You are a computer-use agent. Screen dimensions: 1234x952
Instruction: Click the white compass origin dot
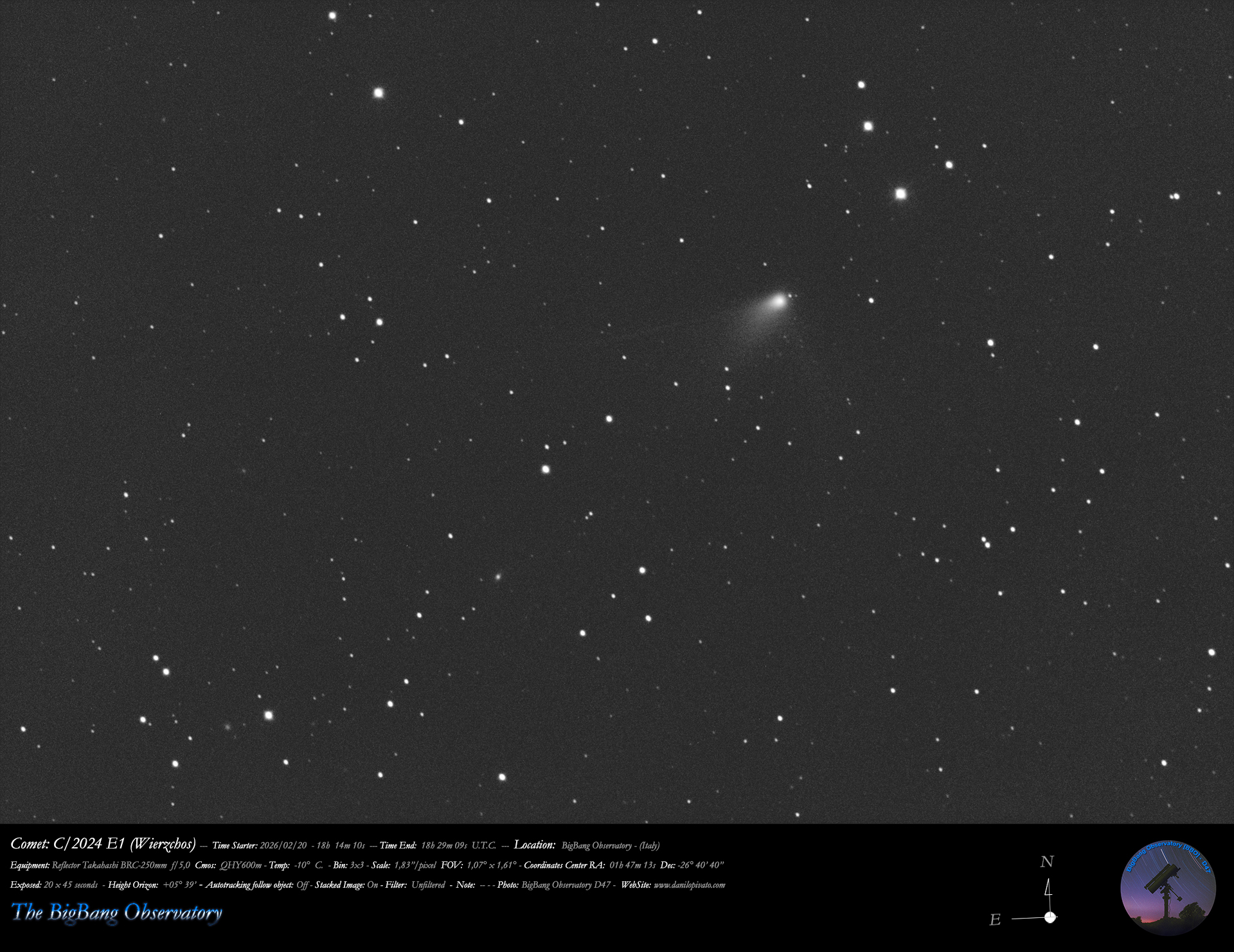click(x=1050, y=917)
